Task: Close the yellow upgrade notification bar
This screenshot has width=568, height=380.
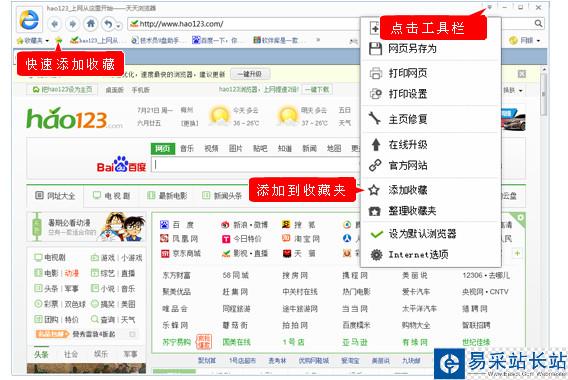Action: pos(522,74)
